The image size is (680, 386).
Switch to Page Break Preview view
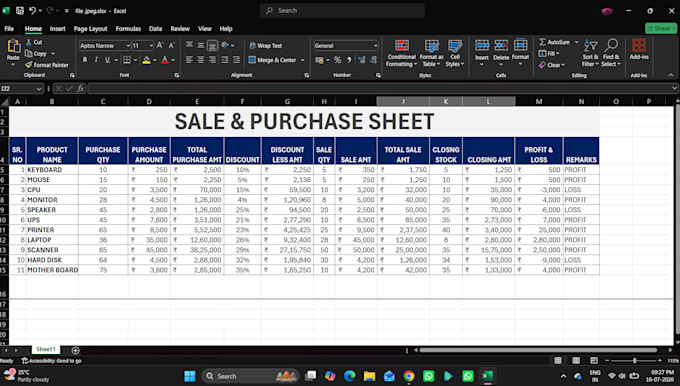(x=594, y=360)
